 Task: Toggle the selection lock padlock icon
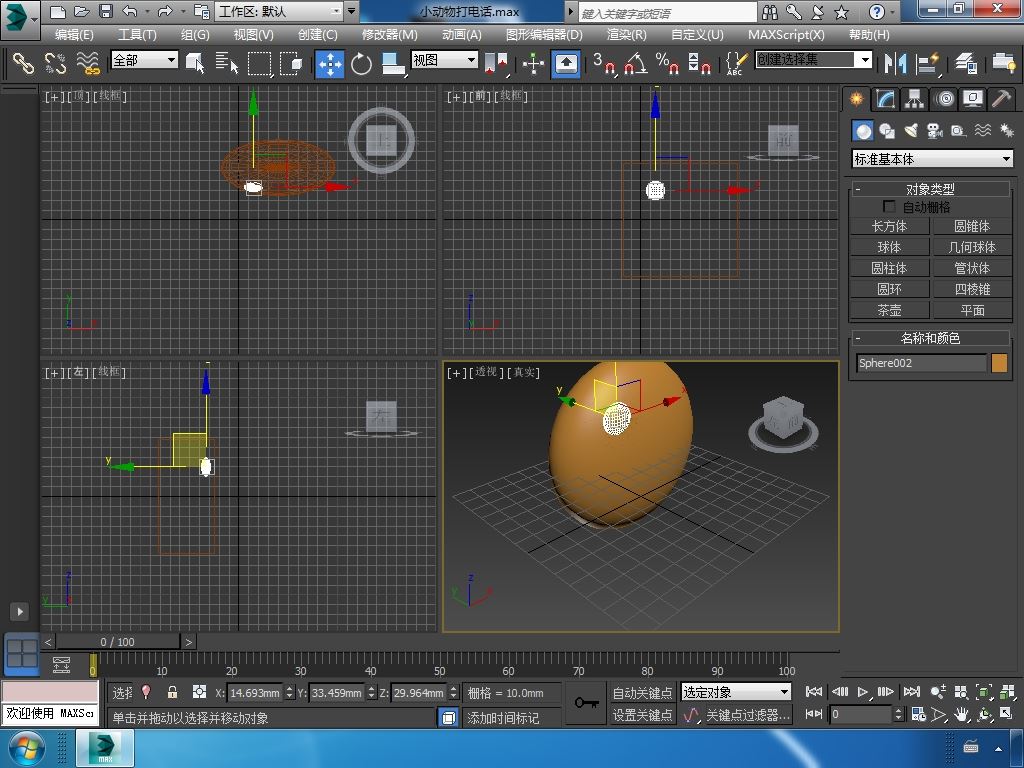(x=172, y=692)
